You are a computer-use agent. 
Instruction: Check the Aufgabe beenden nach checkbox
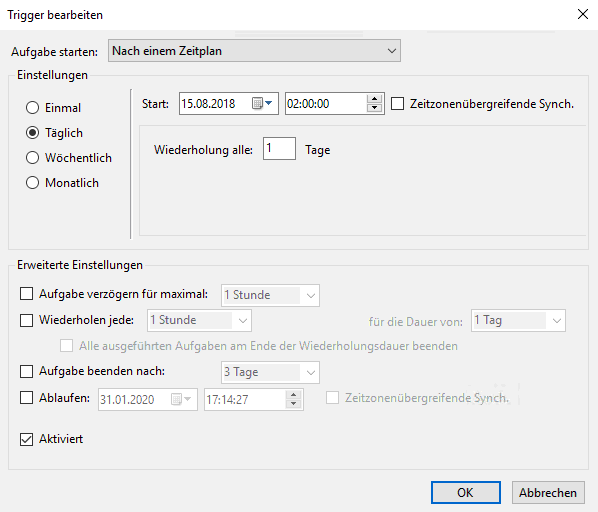[x=26, y=371]
